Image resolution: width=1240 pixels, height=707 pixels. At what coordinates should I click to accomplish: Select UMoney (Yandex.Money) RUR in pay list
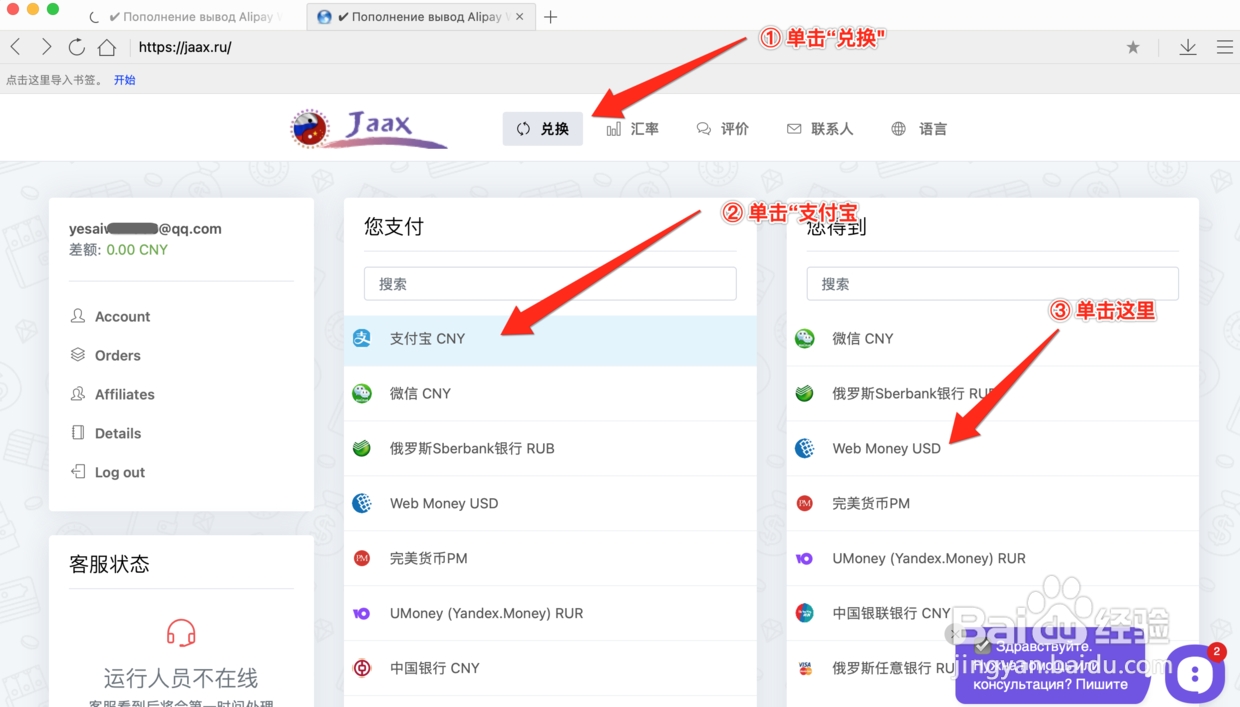(x=550, y=613)
